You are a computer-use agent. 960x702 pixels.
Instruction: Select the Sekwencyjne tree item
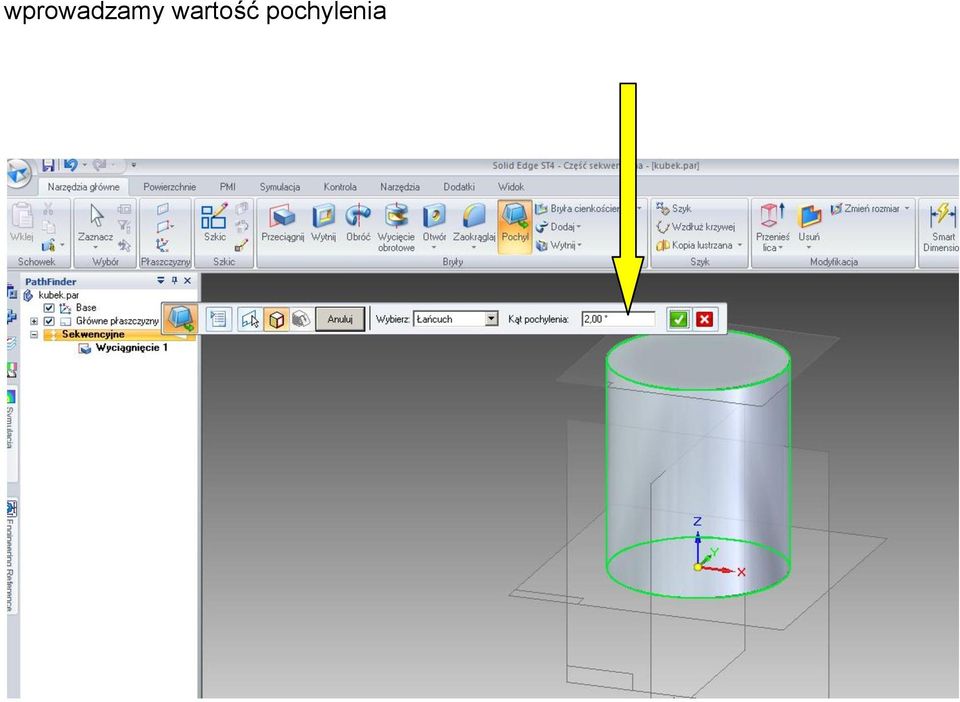(93, 334)
